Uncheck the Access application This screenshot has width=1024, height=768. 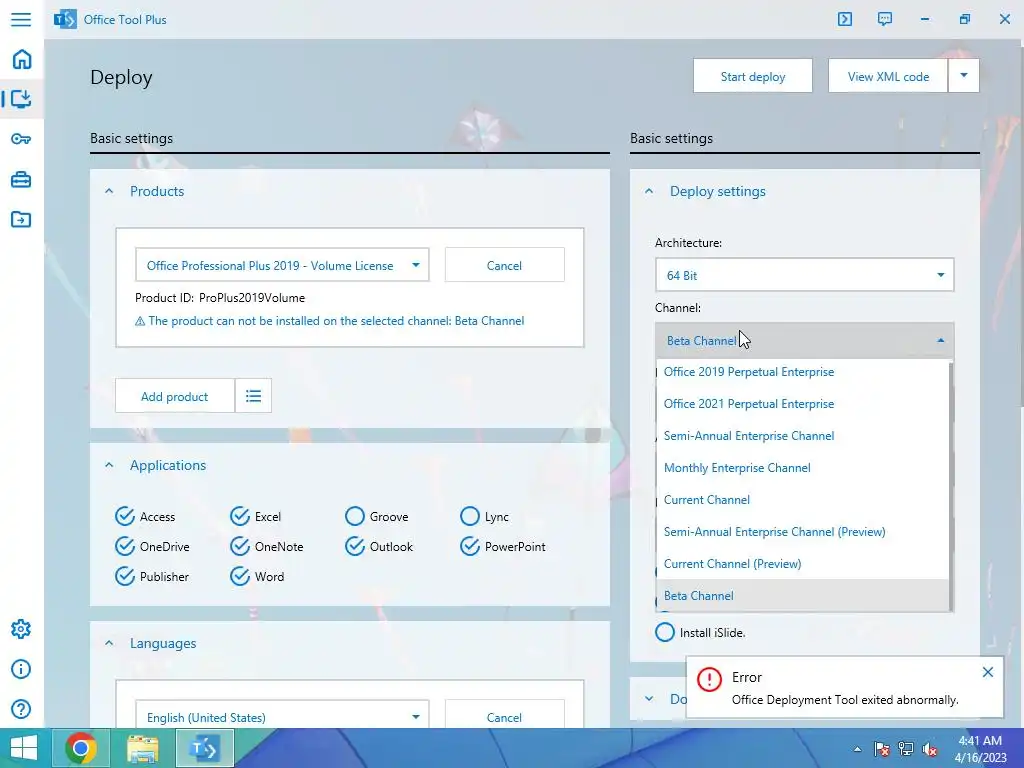(125, 516)
